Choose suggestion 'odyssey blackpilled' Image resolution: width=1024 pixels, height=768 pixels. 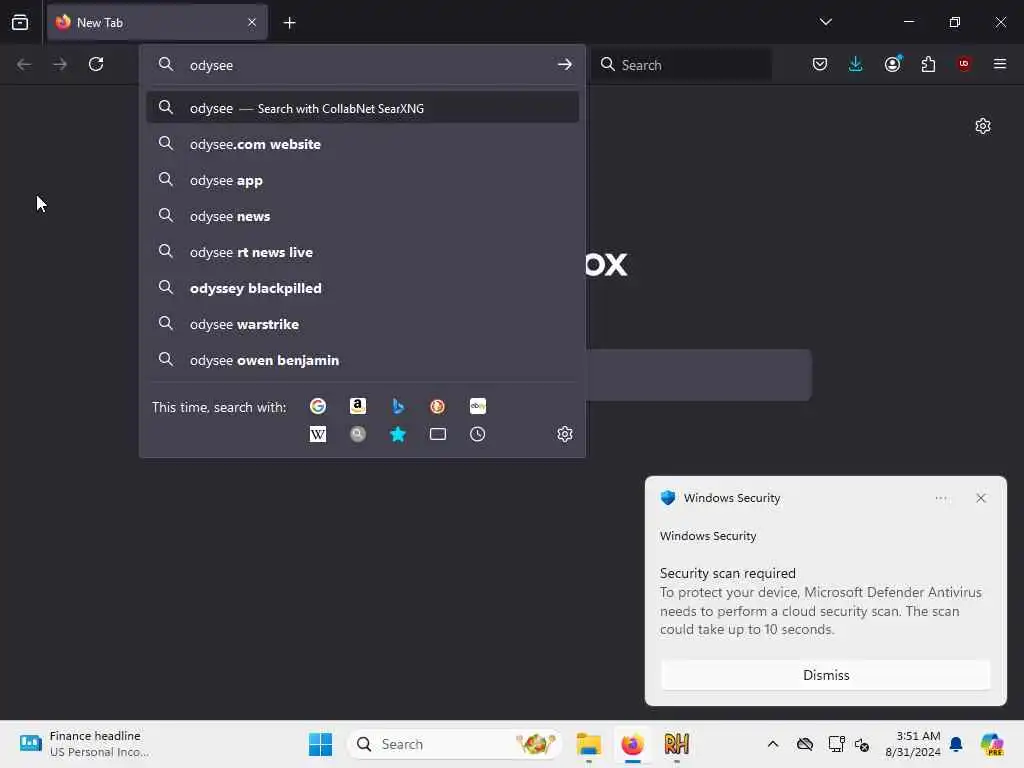coord(362,288)
